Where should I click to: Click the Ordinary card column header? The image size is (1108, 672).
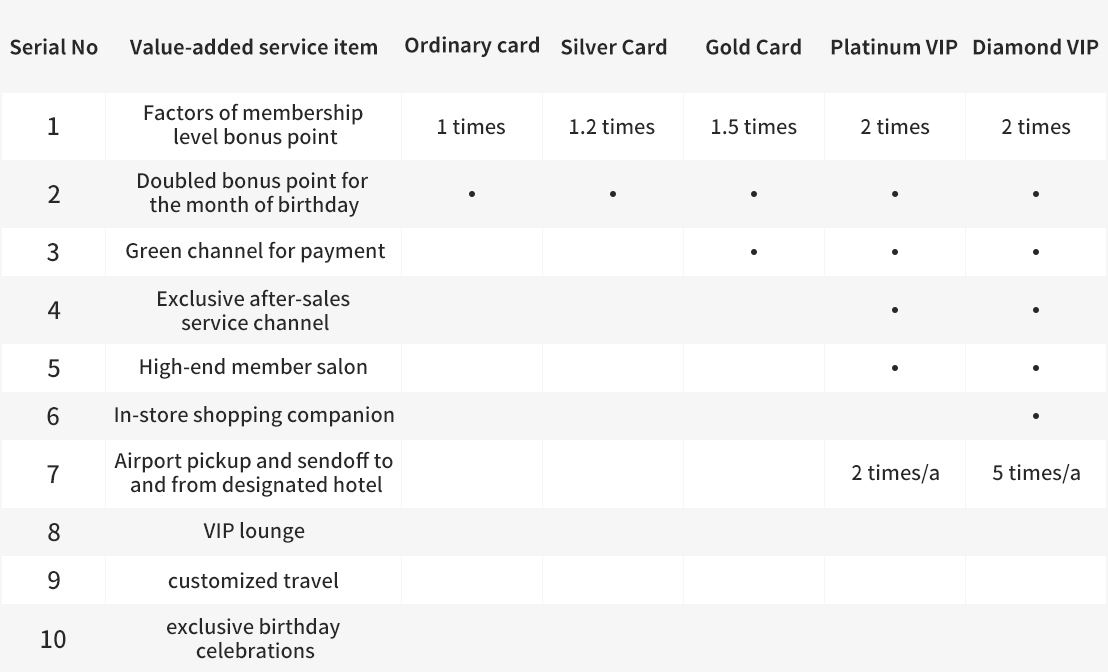[472, 45]
